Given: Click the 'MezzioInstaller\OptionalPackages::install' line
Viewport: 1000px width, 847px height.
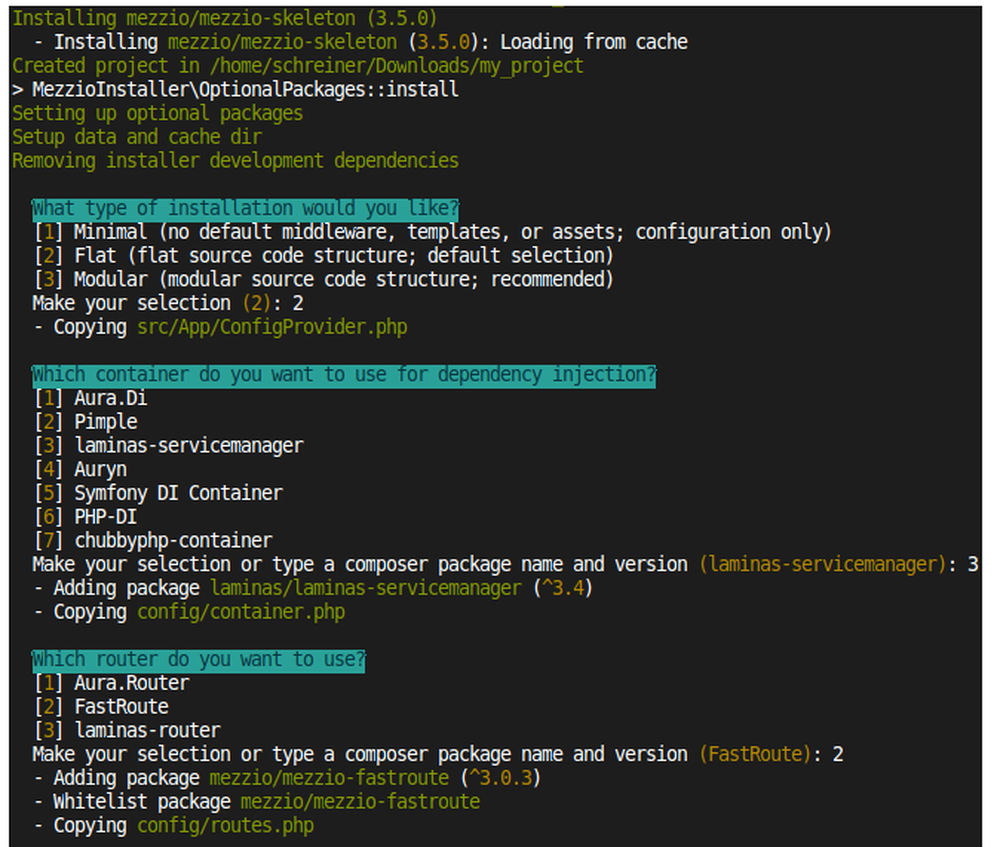Looking at the screenshot, I should pyautogui.click(x=235, y=89).
